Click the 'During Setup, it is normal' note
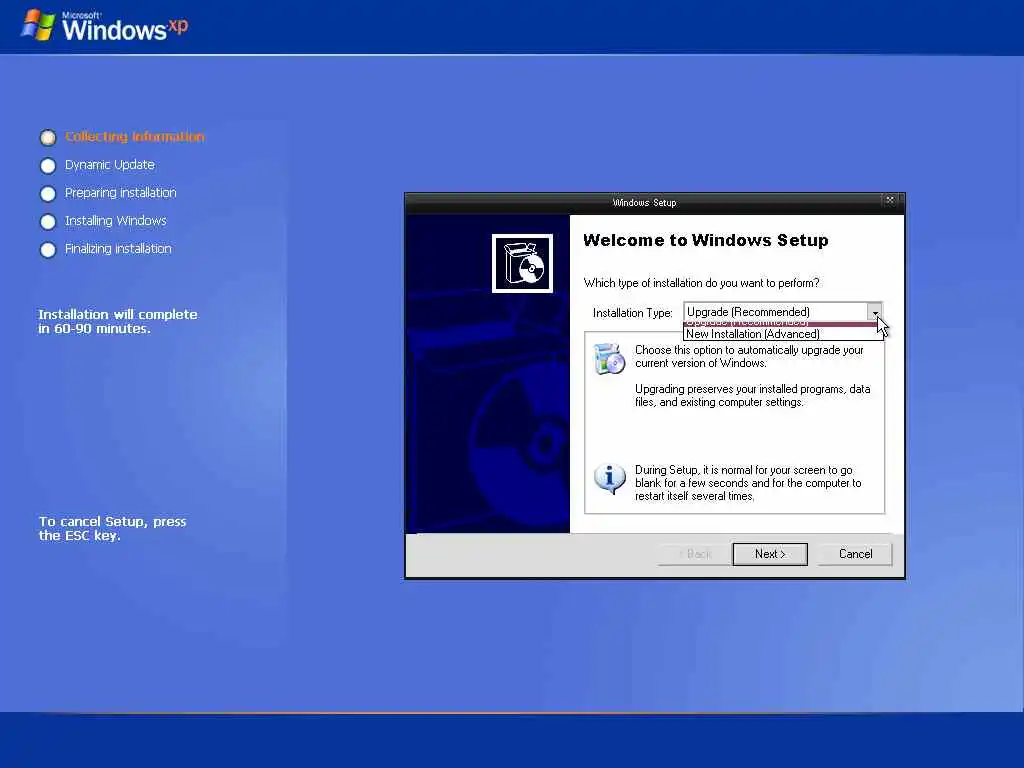This screenshot has height=768, width=1024. pos(748,483)
